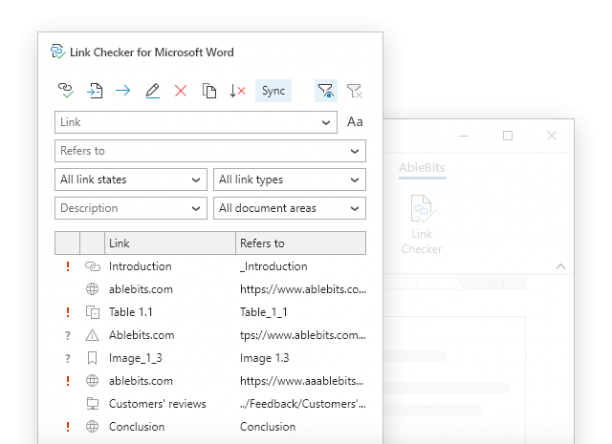Open the Refers to dropdown
Screen dimensions: 612x444
(x=210, y=151)
